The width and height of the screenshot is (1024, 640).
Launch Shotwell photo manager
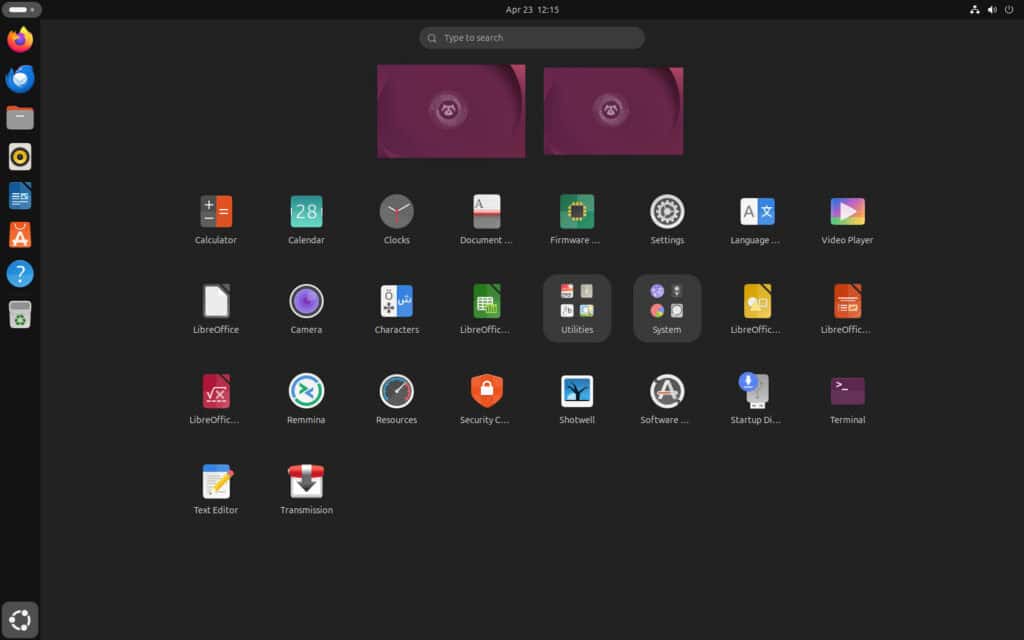pyautogui.click(x=576, y=391)
